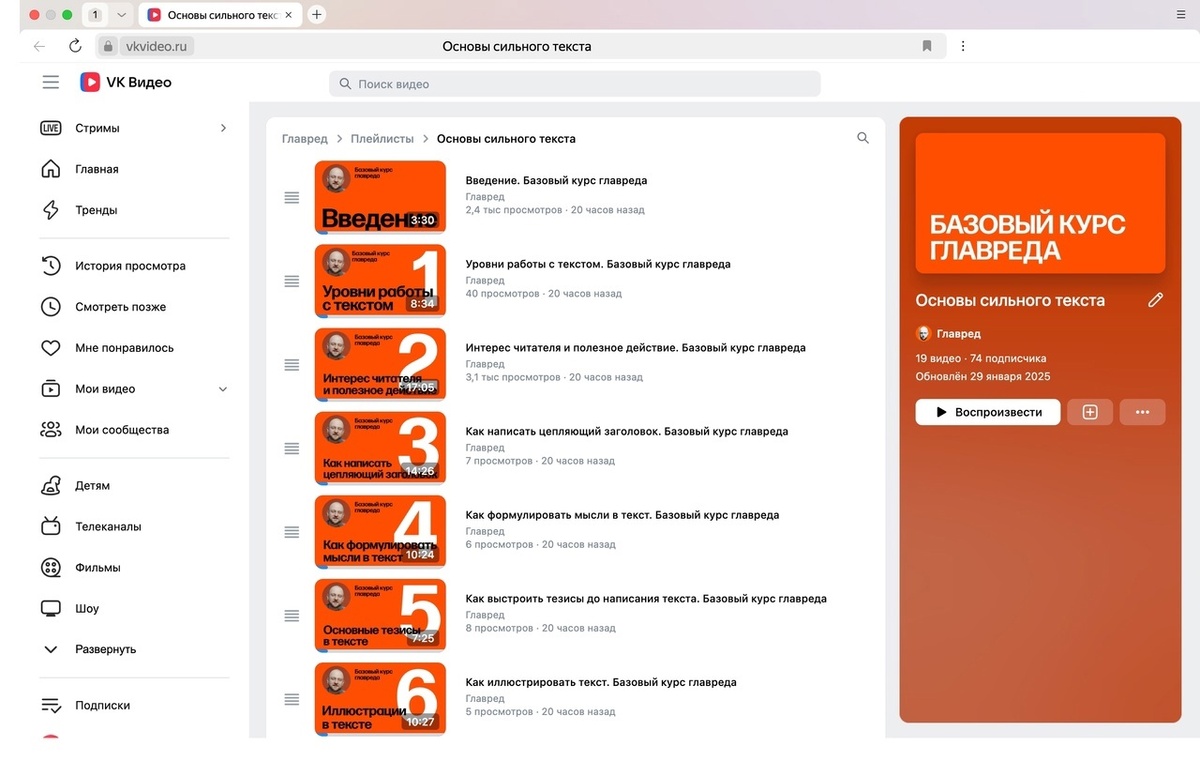Open video thumbnail numbered 4, 10:24
Screen dimensions: 1200x761
pos(380,532)
